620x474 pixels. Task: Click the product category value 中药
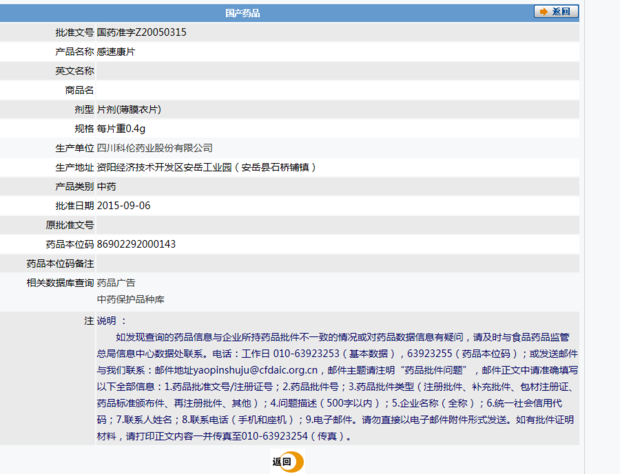pyautogui.click(x=107, y=186)
